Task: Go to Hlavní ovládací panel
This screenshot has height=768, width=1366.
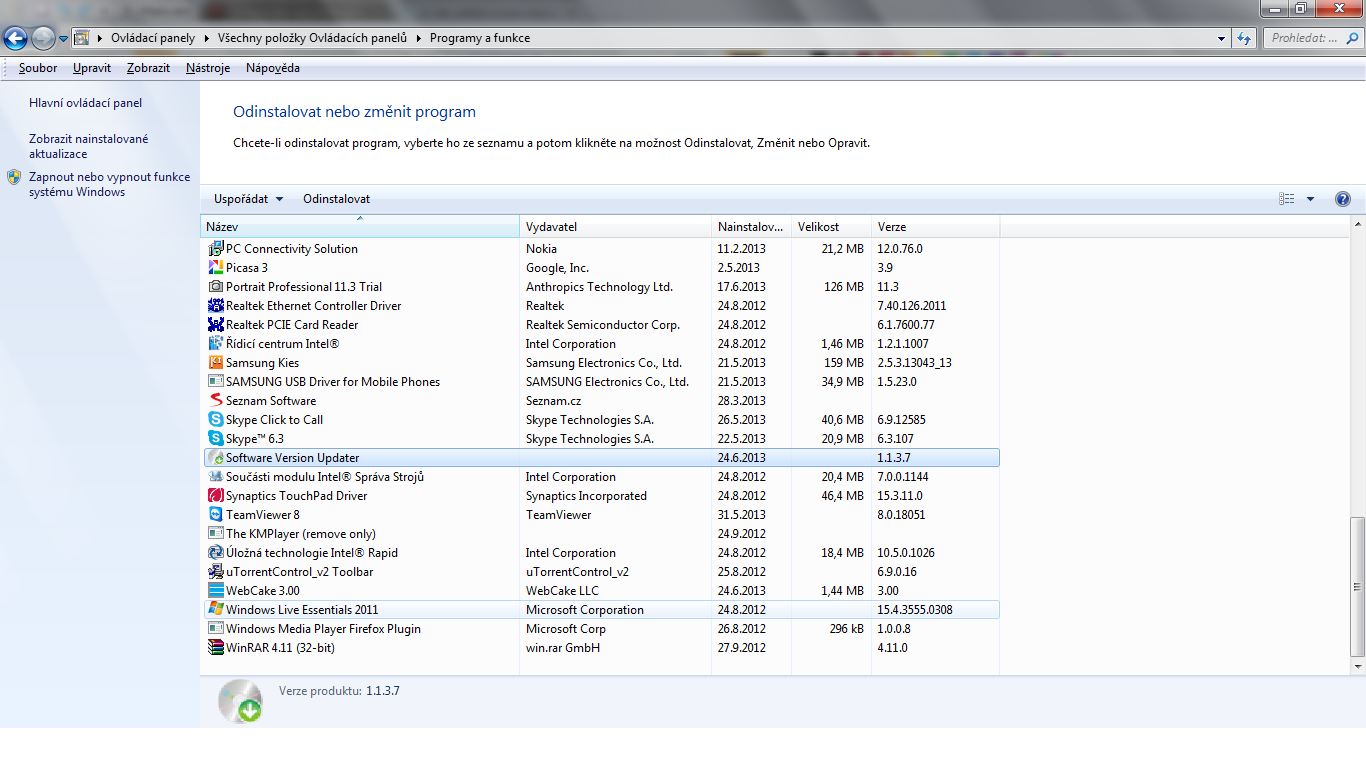Action: click(x=86, y=103)
